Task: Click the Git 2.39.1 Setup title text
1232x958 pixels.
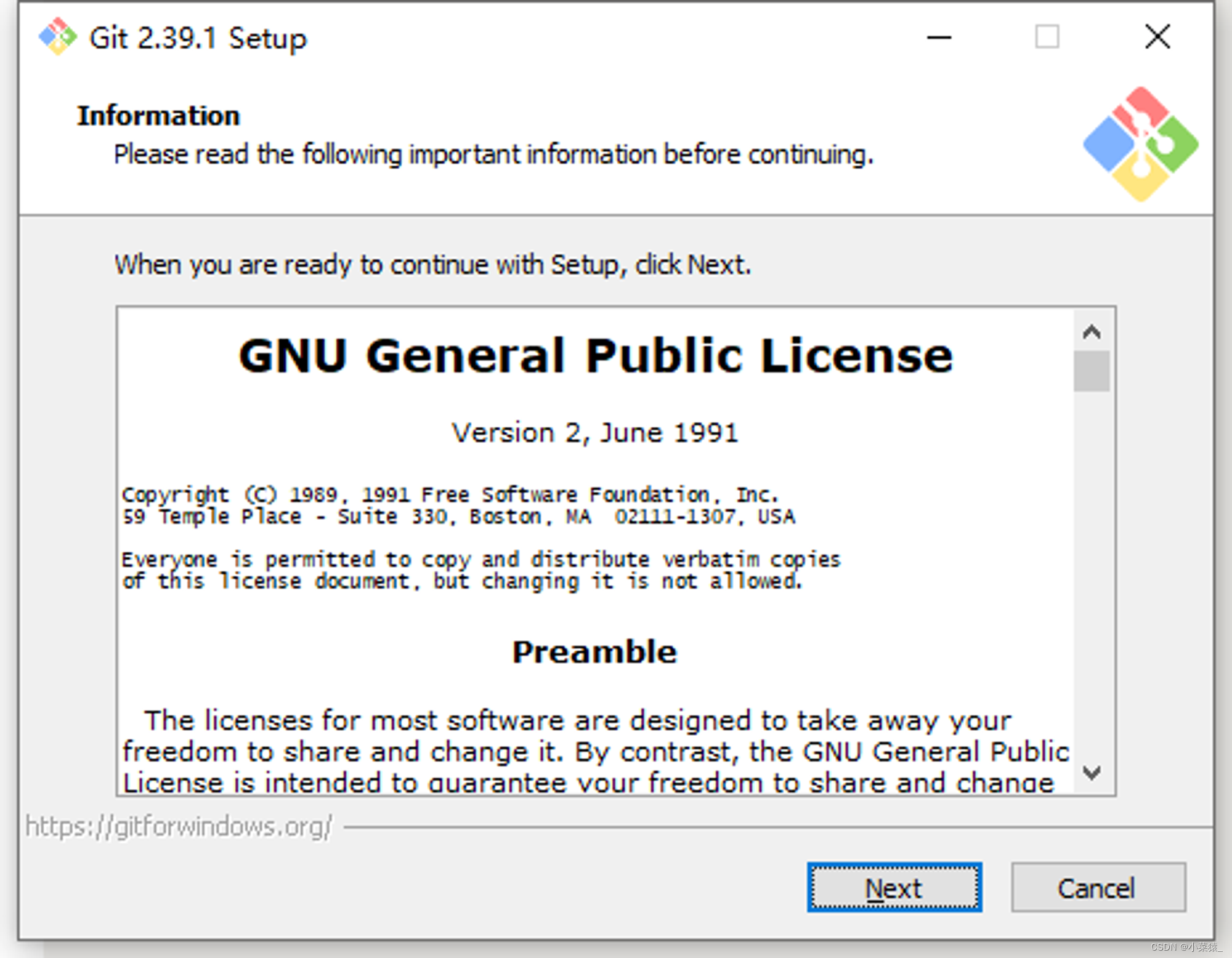Action: click(x=198, y=38)
